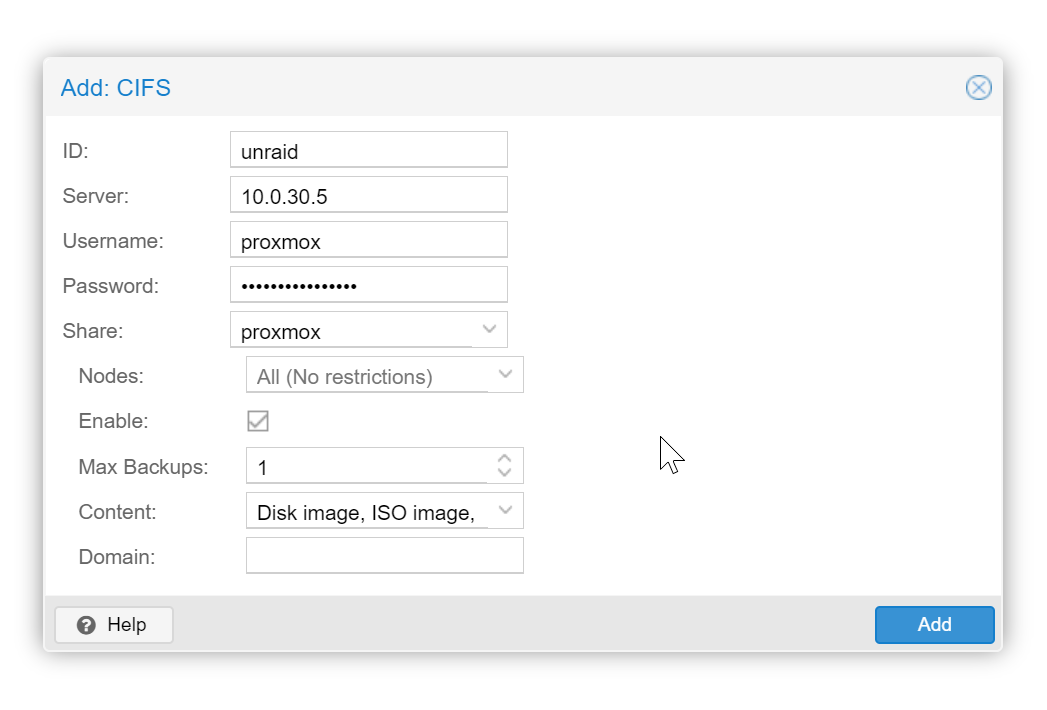Increase Max Backups with up arrow
The height and width of the screenshot is (710, 1047).
pos(505,458)
